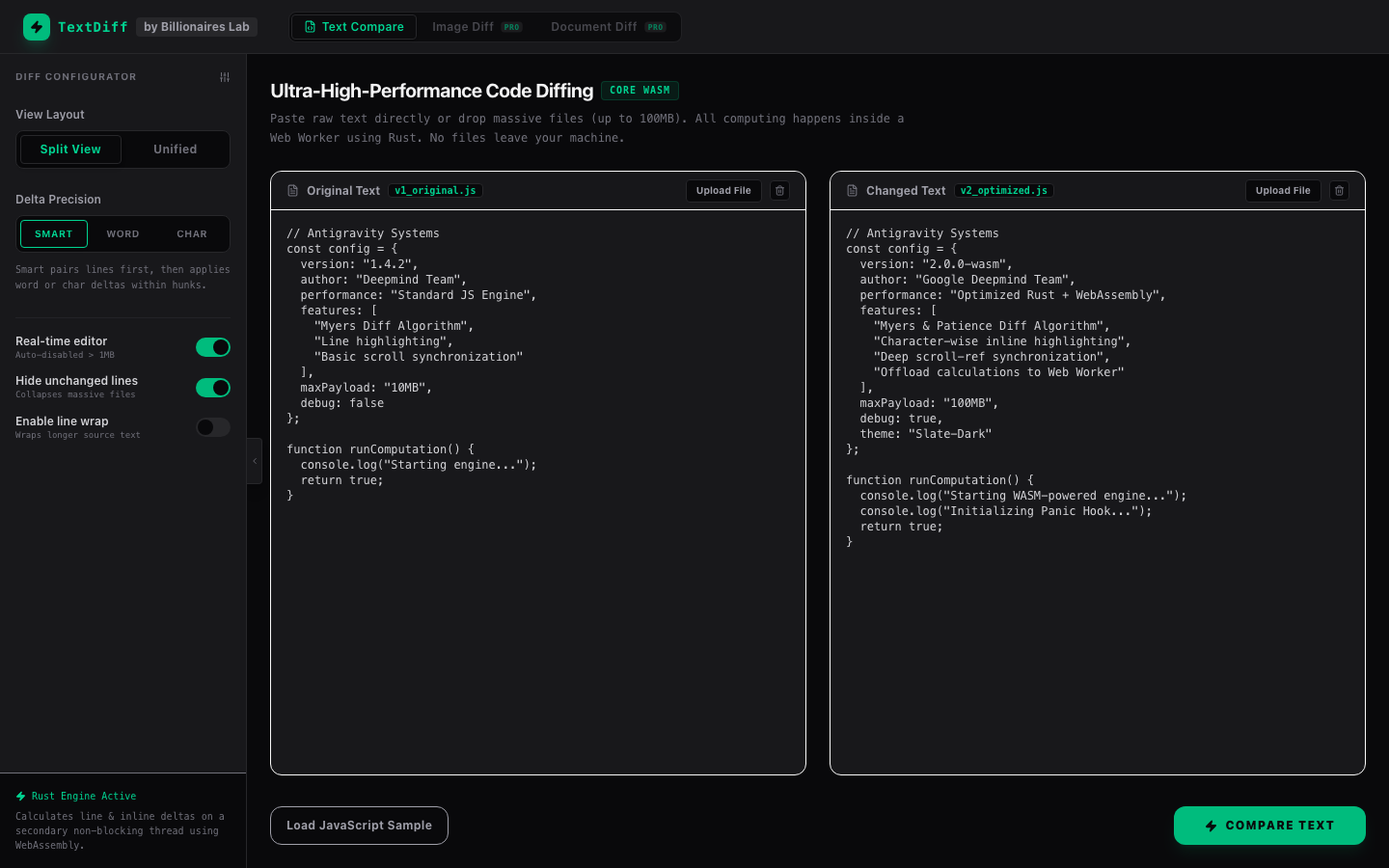This screenshot has width=1389, height=868.
Task: Toggle the Hide unchanged lines switch
Action: click(x=213, y=388)
